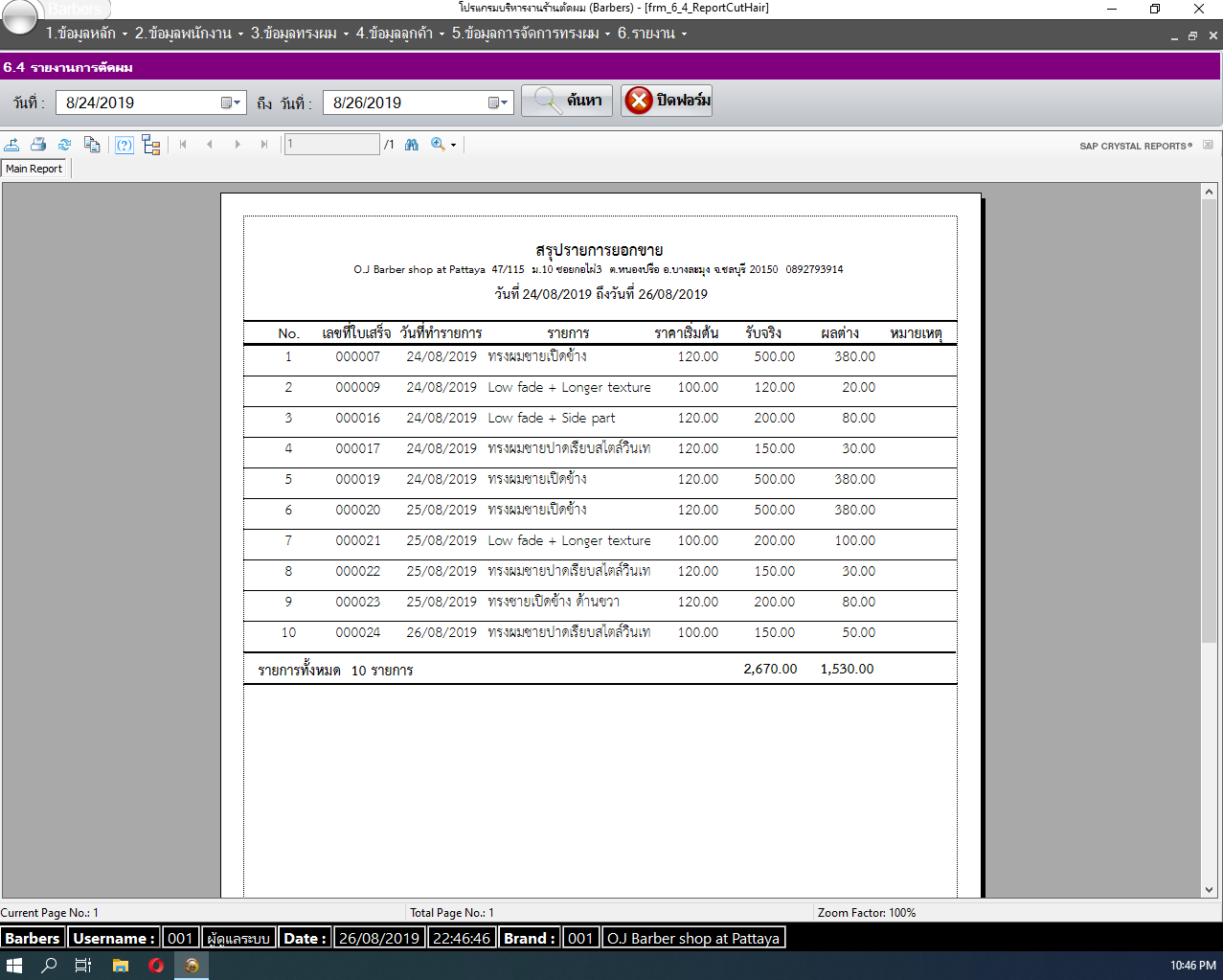The width and height of the screenshot is (1223, 980).
Task: Find text with binoculars icon
Action: pyautogui.click(x=412, y=145)
